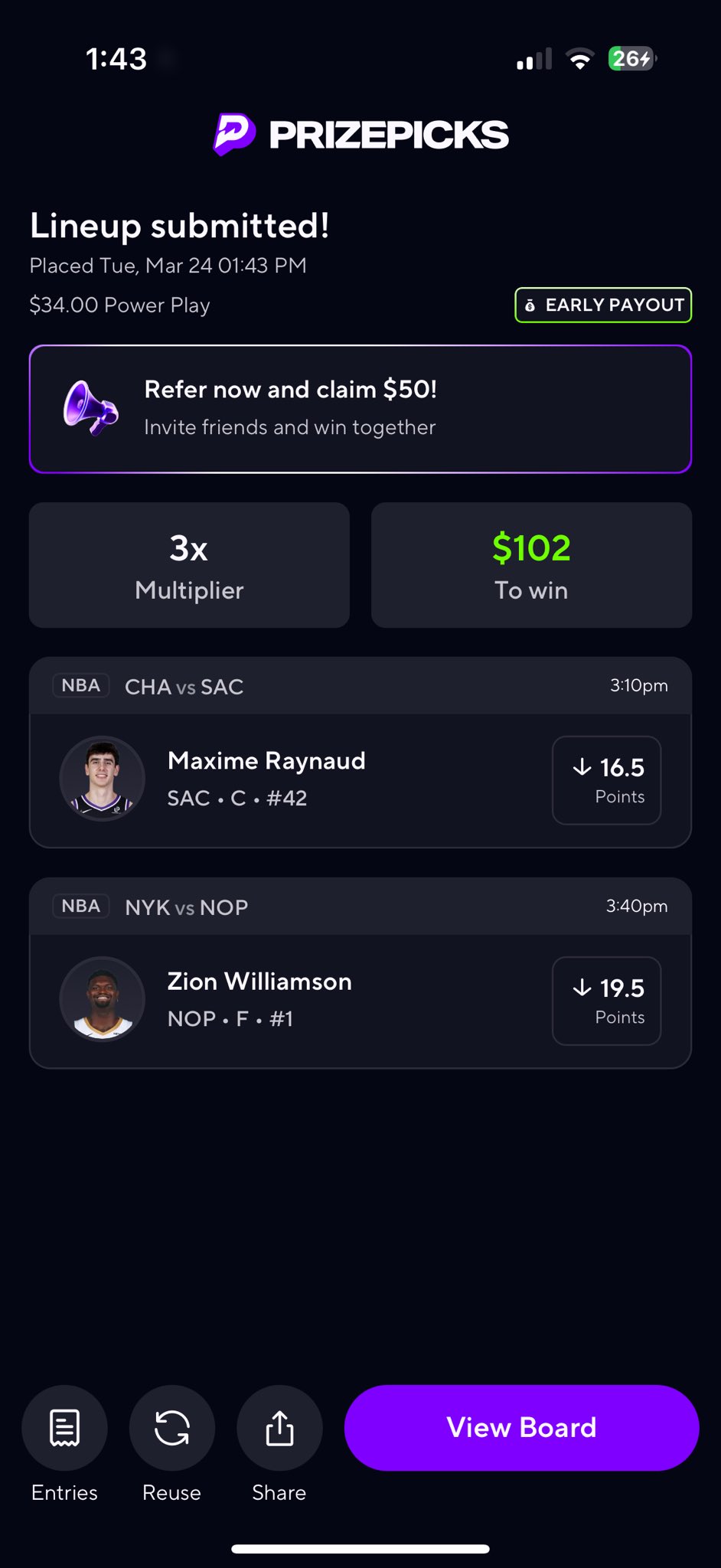
Task: Tap the less than 16.5 Points pick box
Action: coord(606,780)
